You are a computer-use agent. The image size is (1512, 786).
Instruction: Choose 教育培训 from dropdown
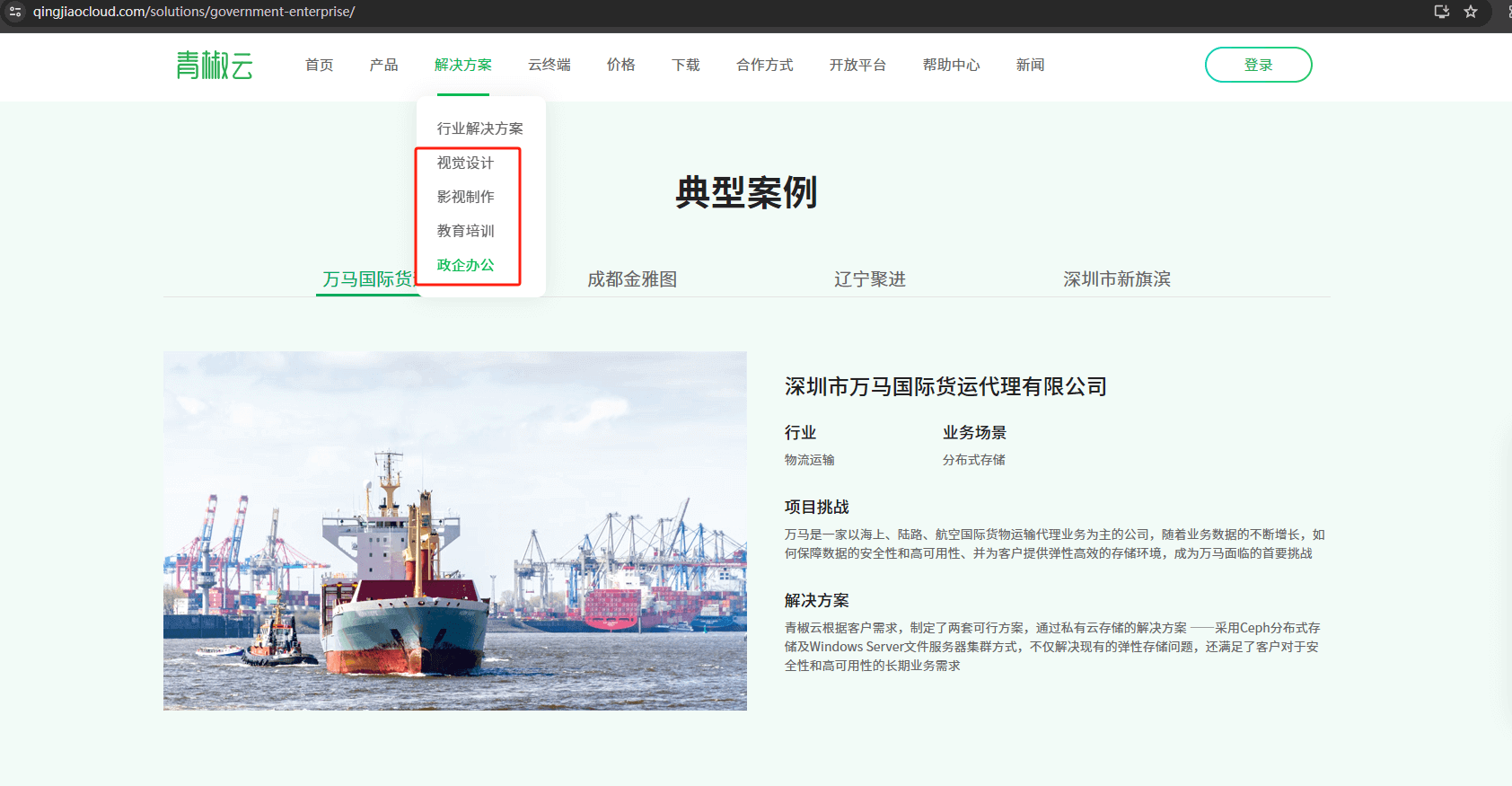[x=466, y=231]
